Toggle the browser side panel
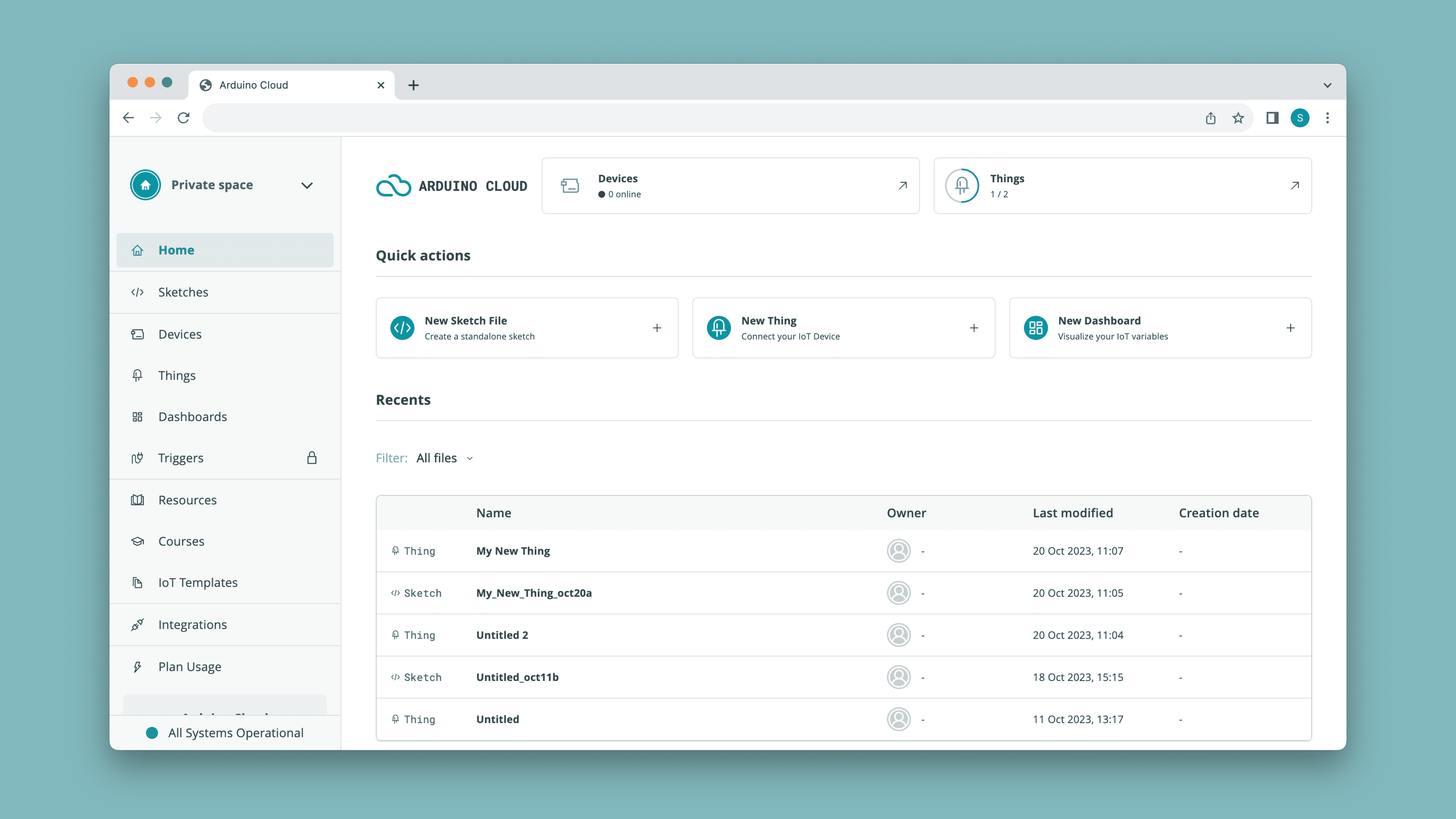The image size is (1456, 819). tap(1272, 118)
